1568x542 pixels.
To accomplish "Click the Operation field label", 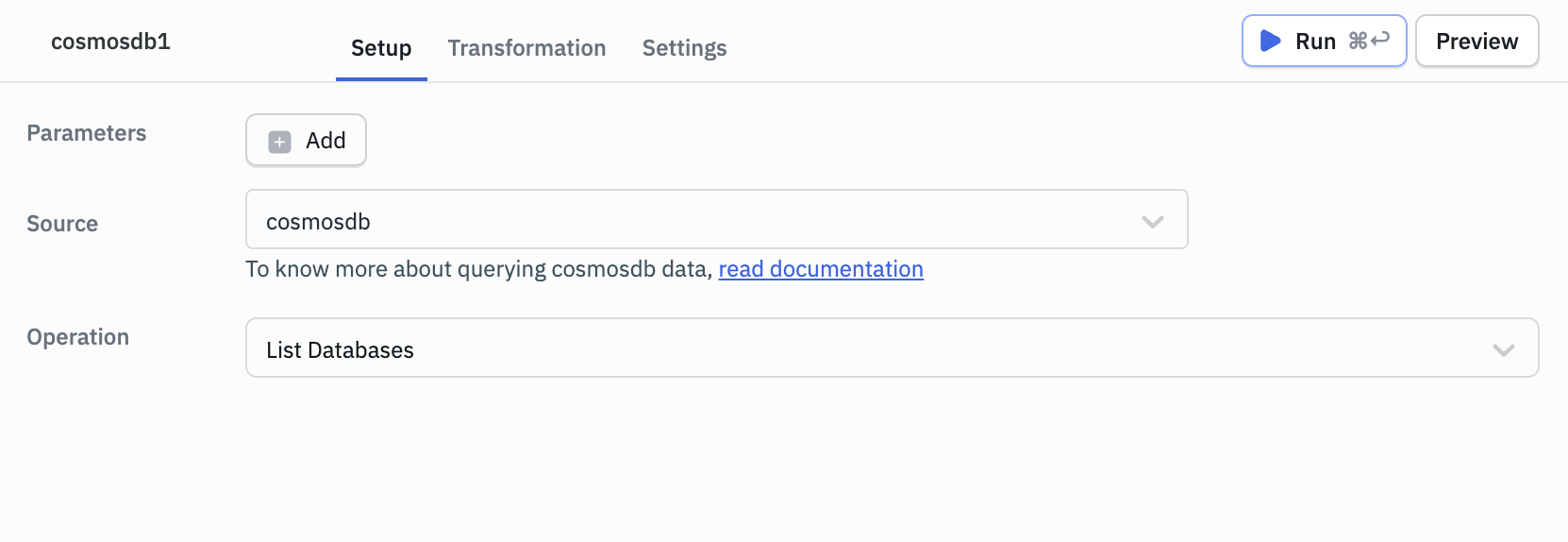I will pos(78,337).
